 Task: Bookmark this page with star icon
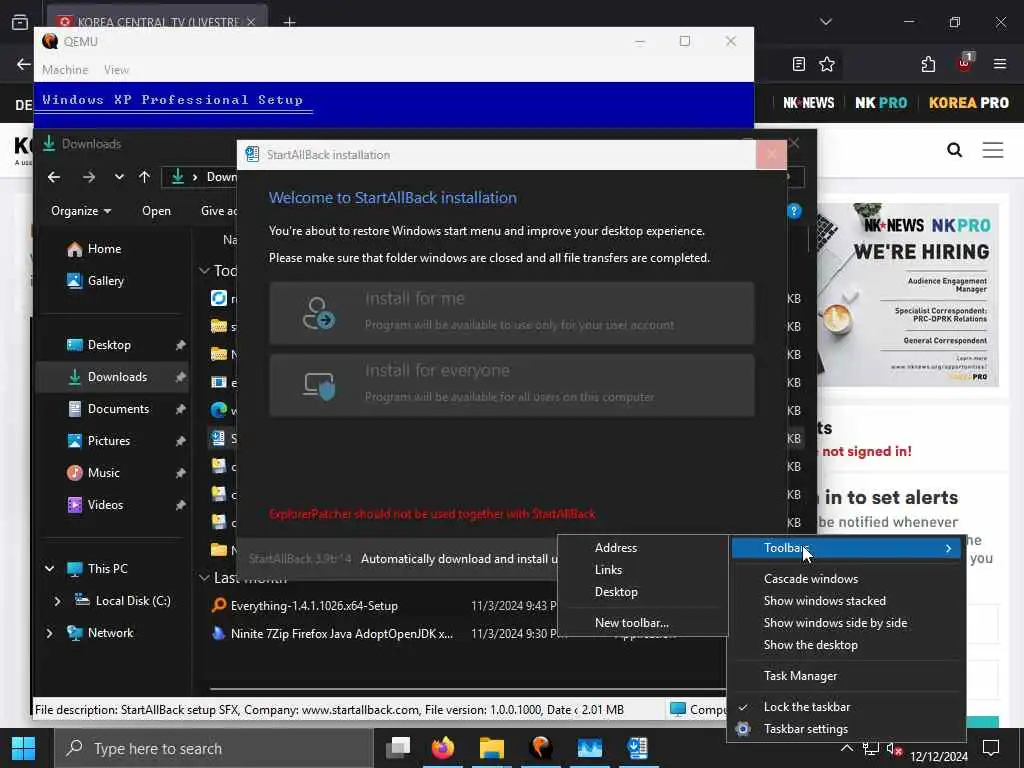(827, 64)
